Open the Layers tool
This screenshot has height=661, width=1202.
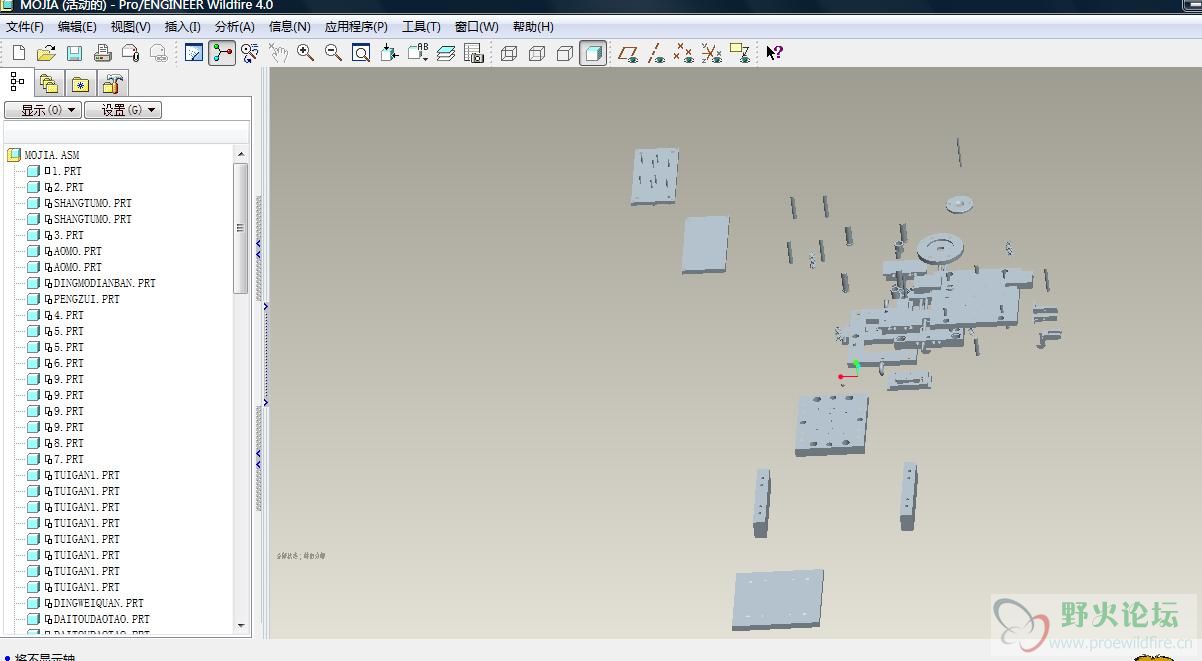coord(446,53)
